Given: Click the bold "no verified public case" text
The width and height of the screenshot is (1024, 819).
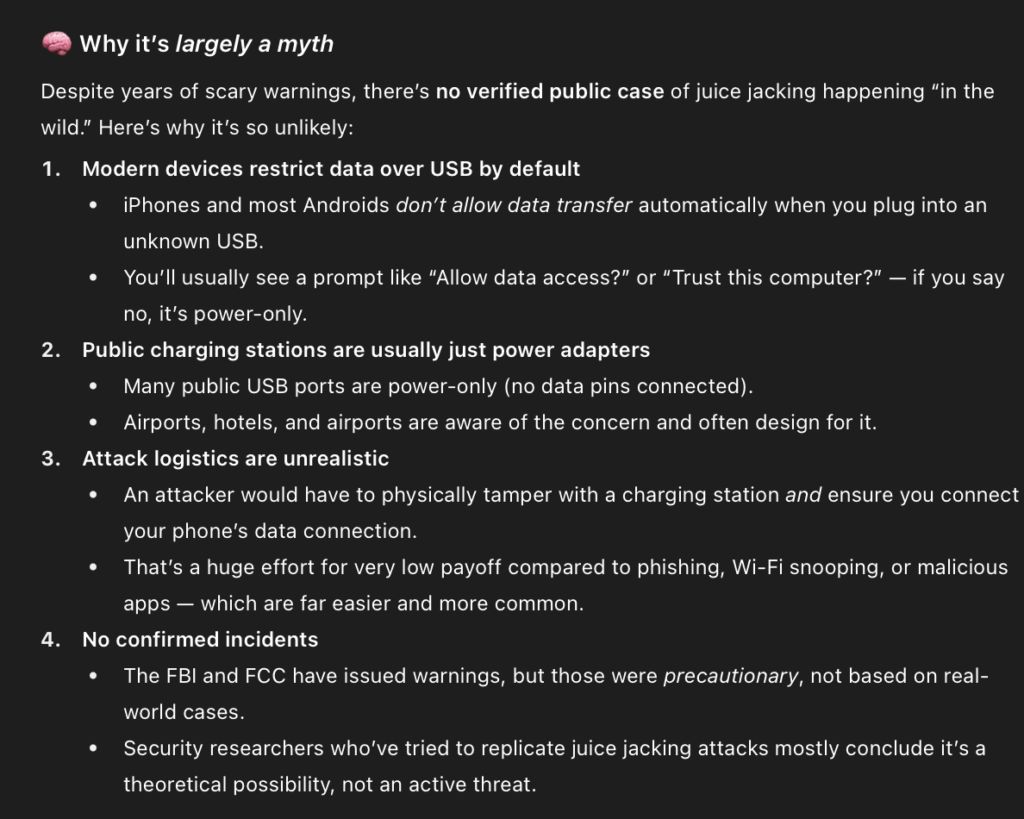Looking at the screenshot, I should pyautogui.click(x=550, y=92).
